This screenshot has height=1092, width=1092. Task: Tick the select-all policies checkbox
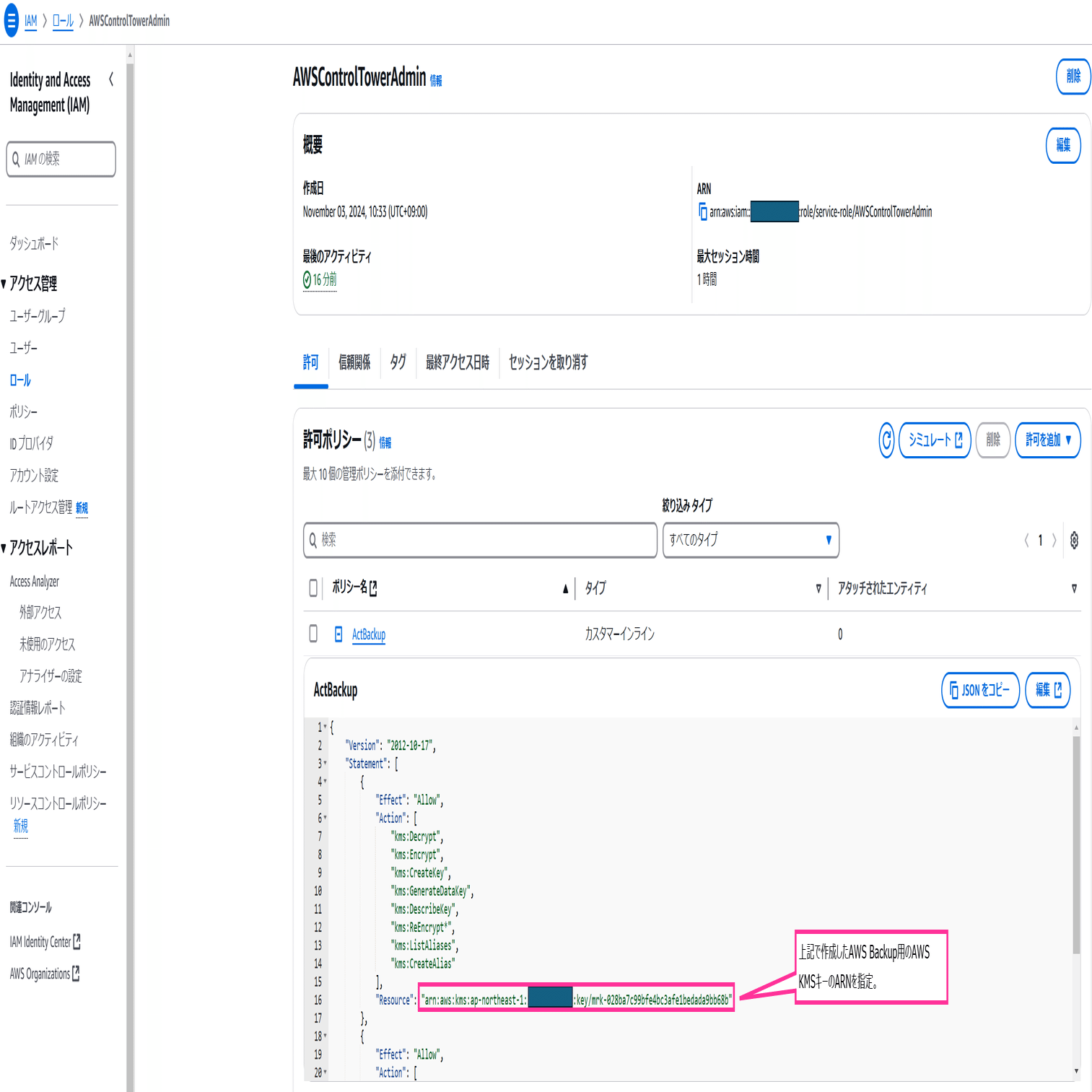tap(313, 588)
